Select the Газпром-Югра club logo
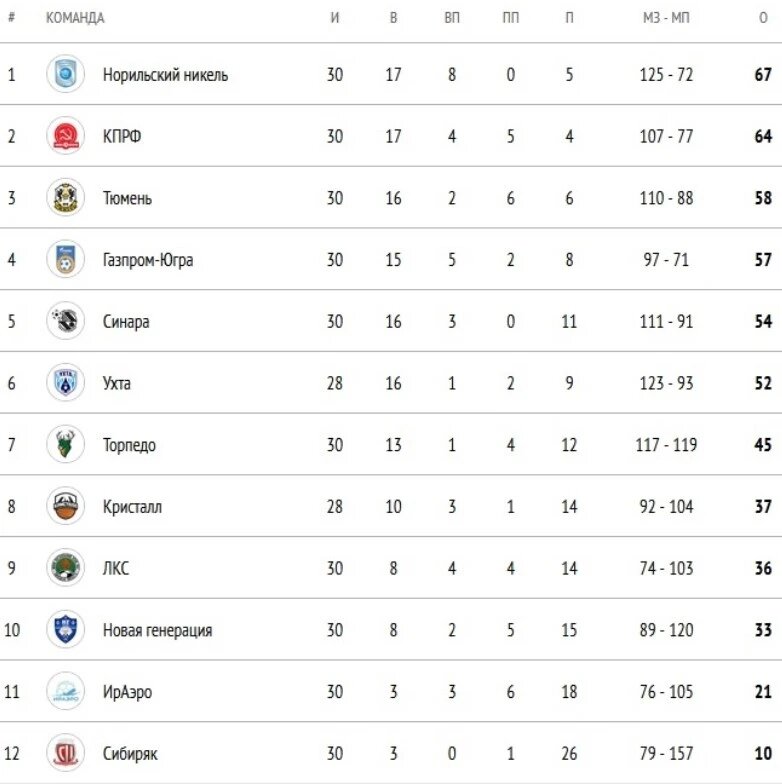 (66, 259)
